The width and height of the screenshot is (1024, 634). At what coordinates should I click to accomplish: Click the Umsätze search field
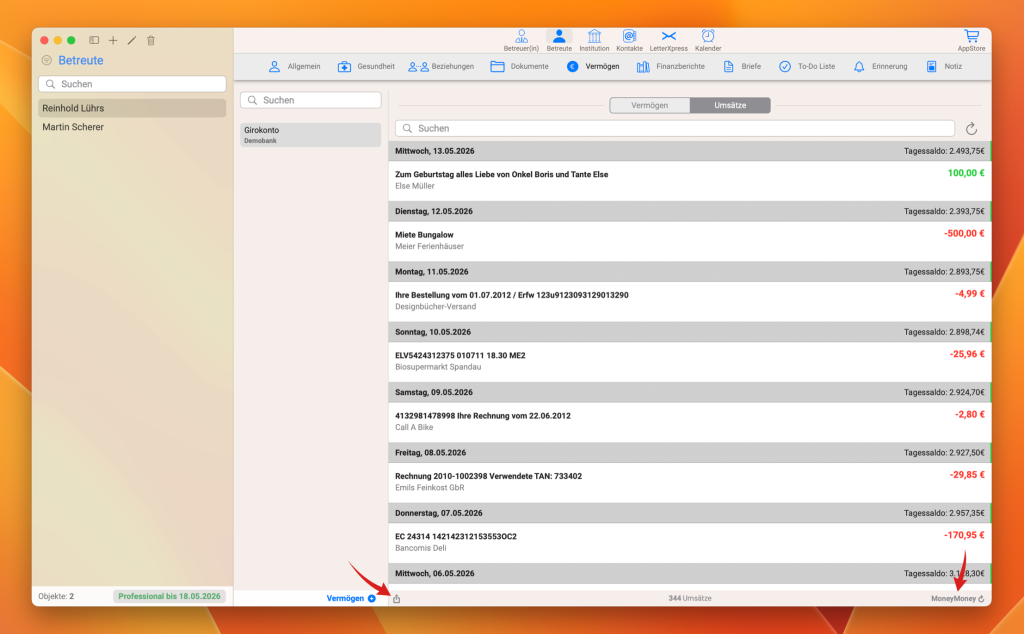click(x=675, y=129)
